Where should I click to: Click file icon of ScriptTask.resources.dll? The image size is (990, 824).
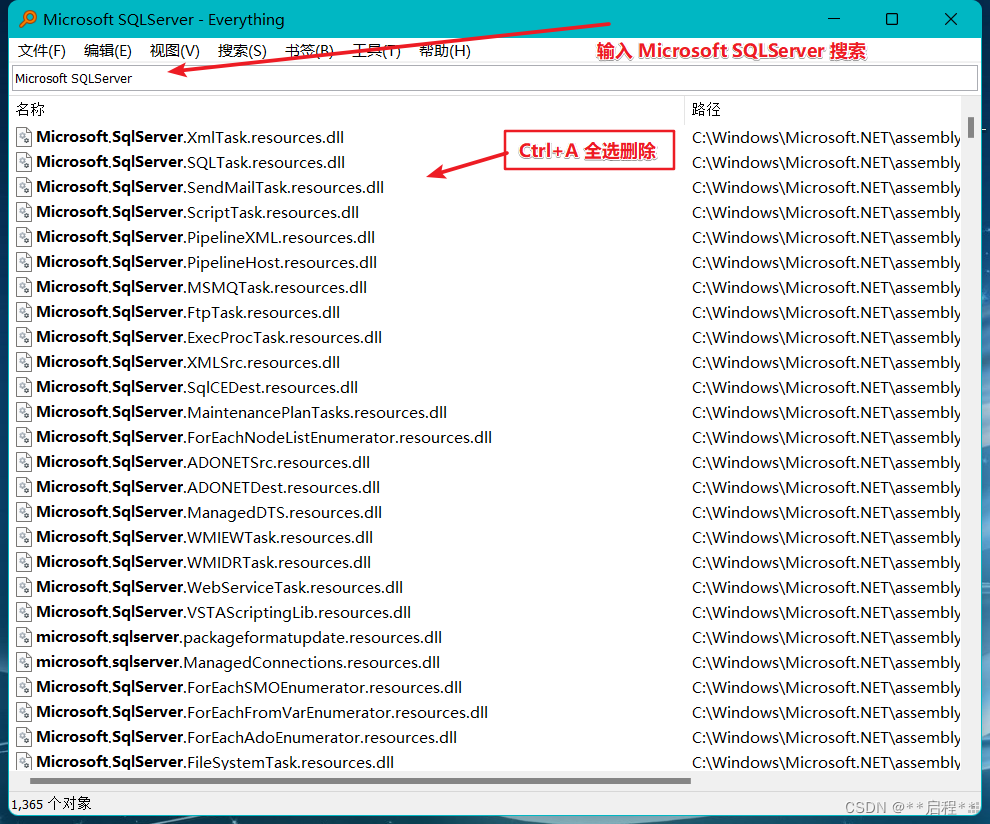pyautogui.click(x=24, y=212)
